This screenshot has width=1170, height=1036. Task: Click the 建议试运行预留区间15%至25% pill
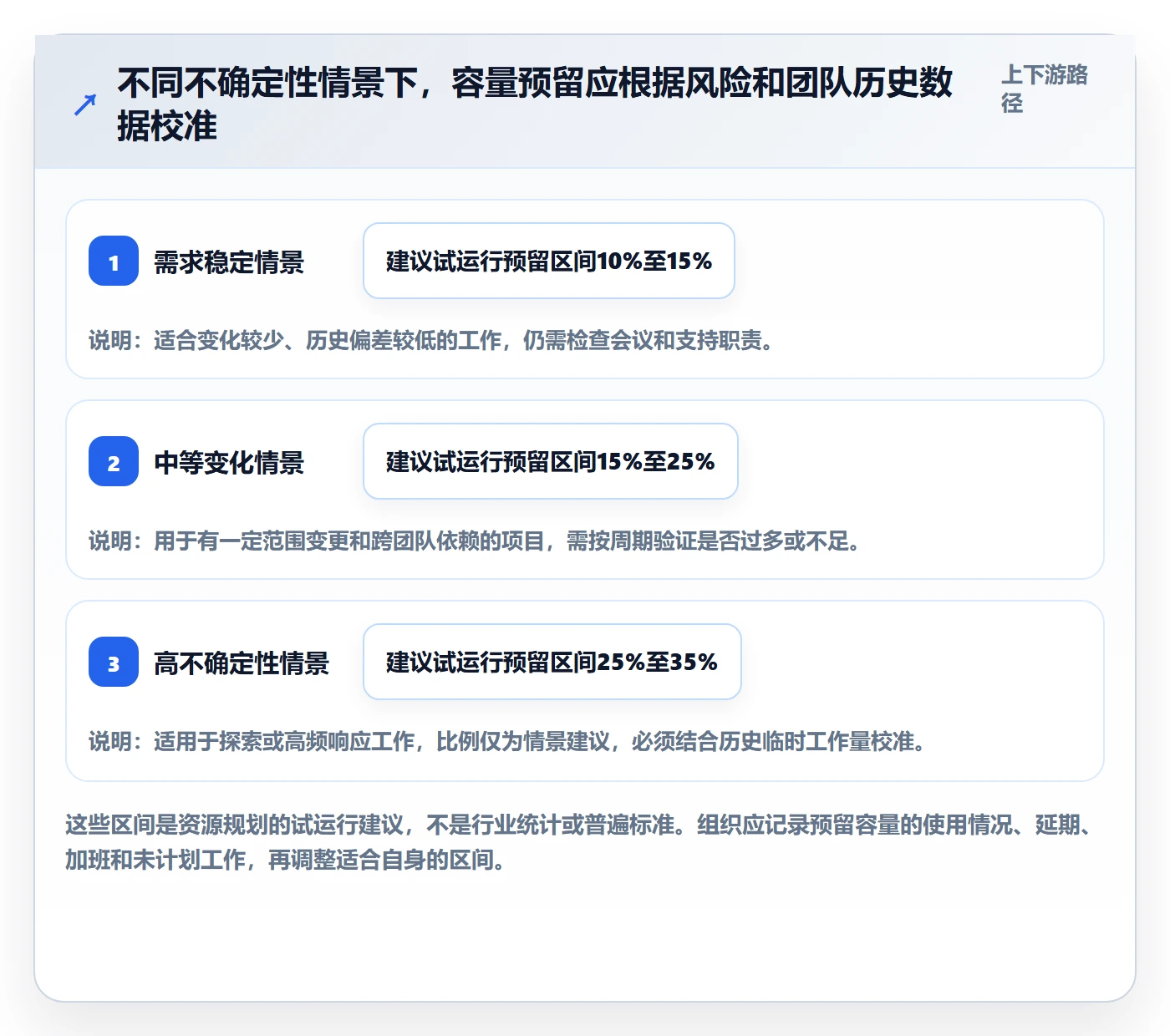pos(551,461)
